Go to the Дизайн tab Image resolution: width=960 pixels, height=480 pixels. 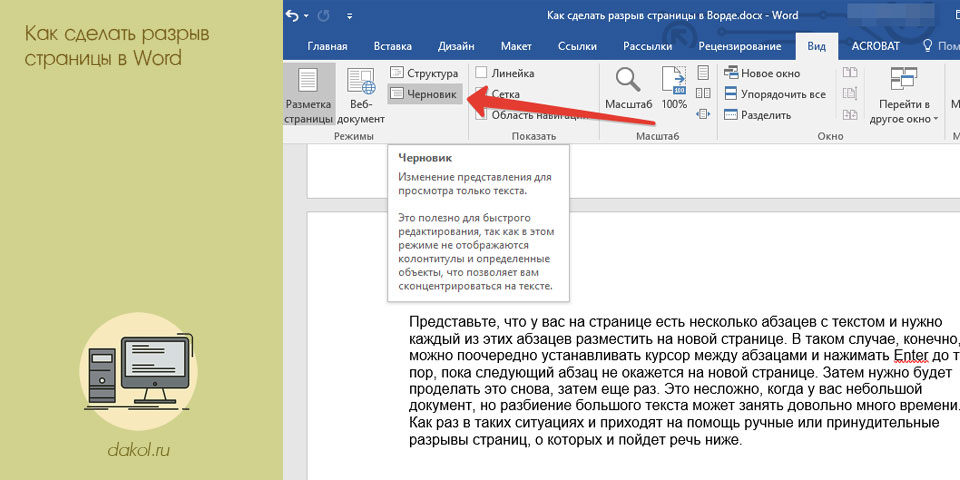(456, 47)
